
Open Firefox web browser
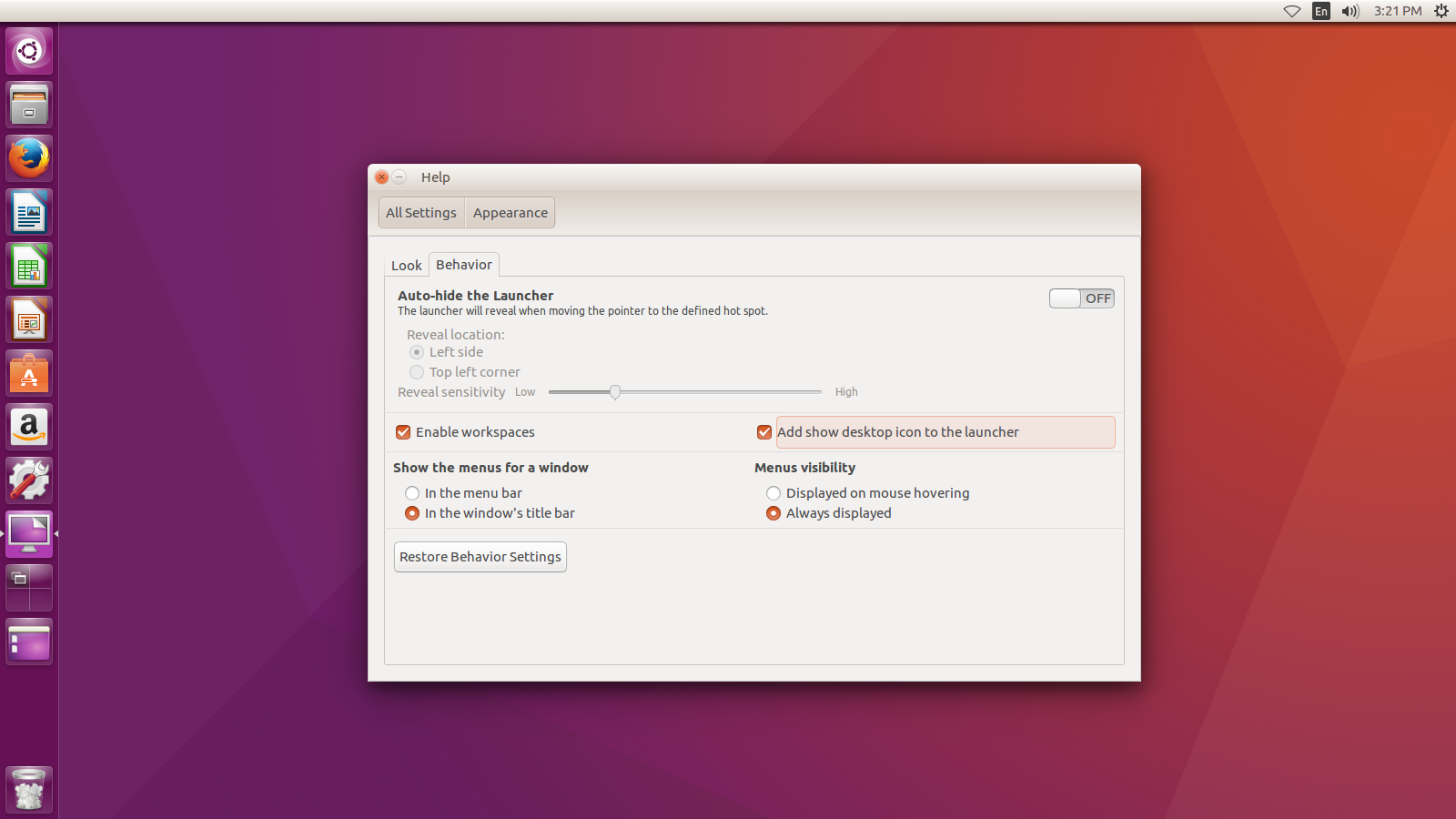click(29, 158)
